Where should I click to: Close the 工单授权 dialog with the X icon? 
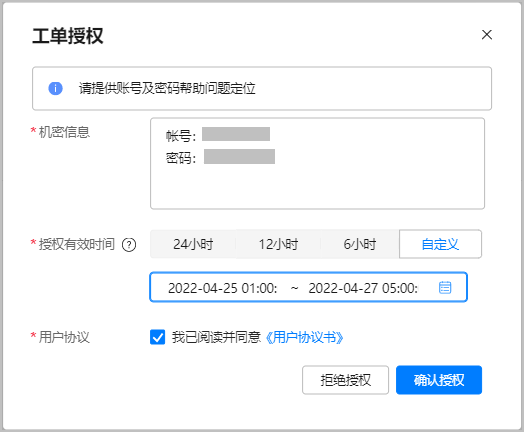pyautogui.click(x=487, y=34)
